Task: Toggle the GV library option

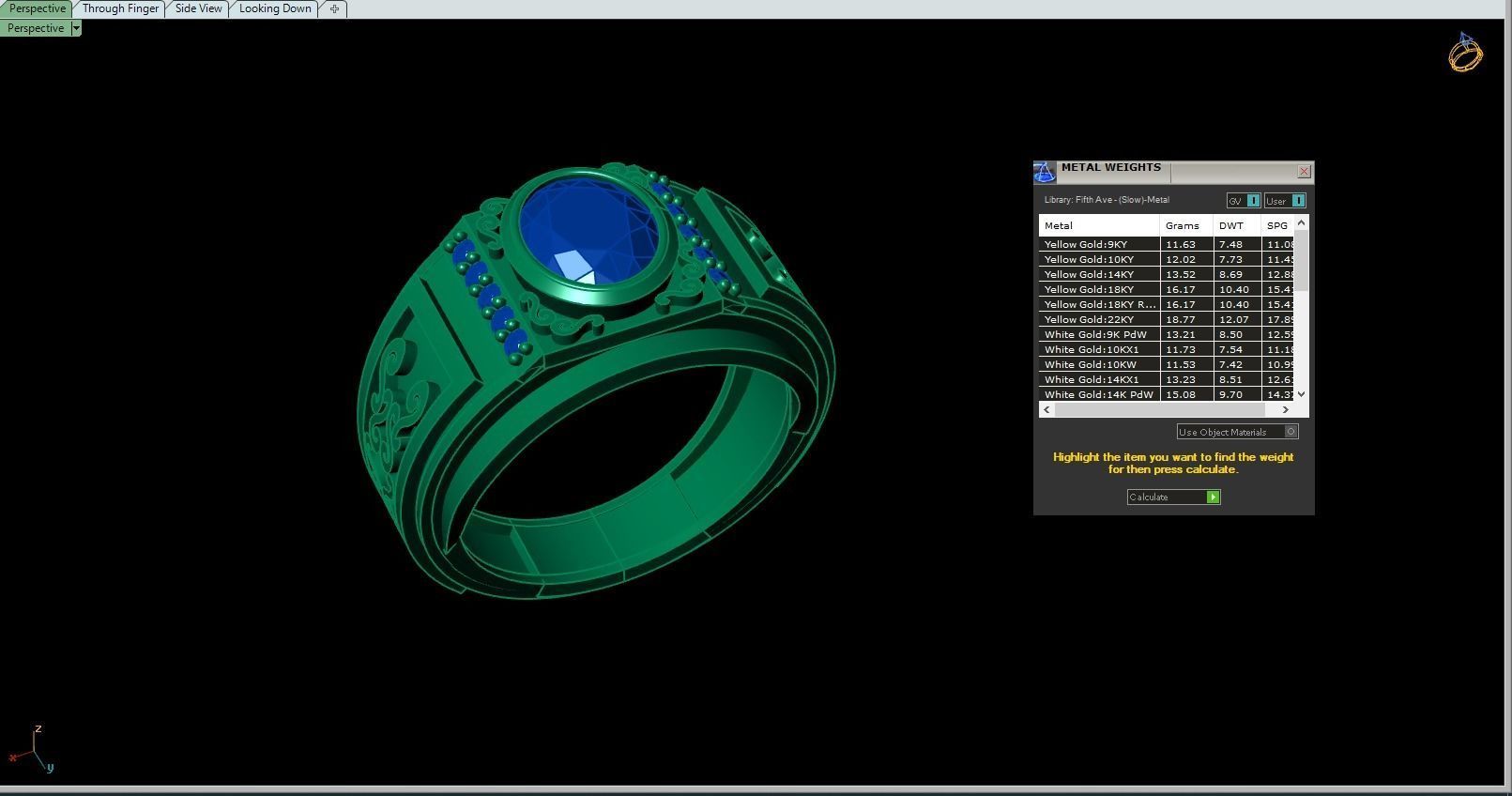Action: tap(1243, 201)
